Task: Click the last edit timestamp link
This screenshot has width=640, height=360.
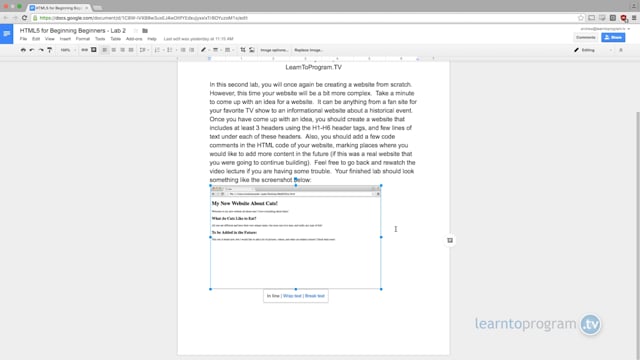Action: pos(198,39)
